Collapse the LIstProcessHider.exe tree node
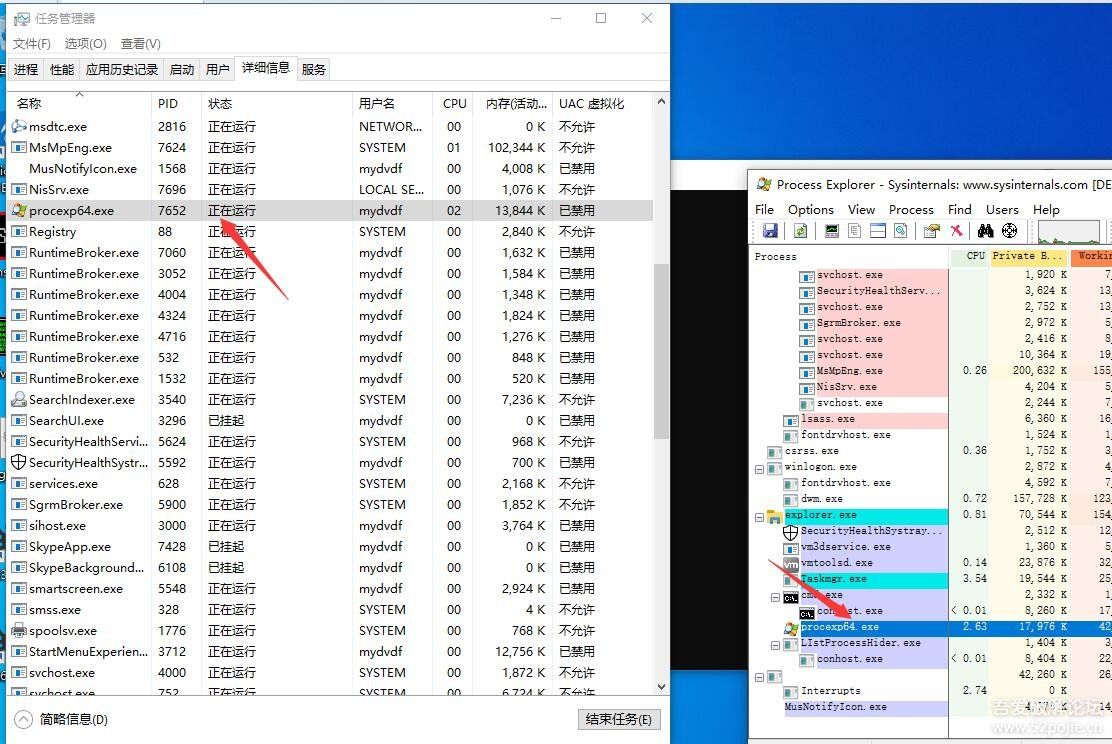The image size is (1112, 744). coord(775,645)
